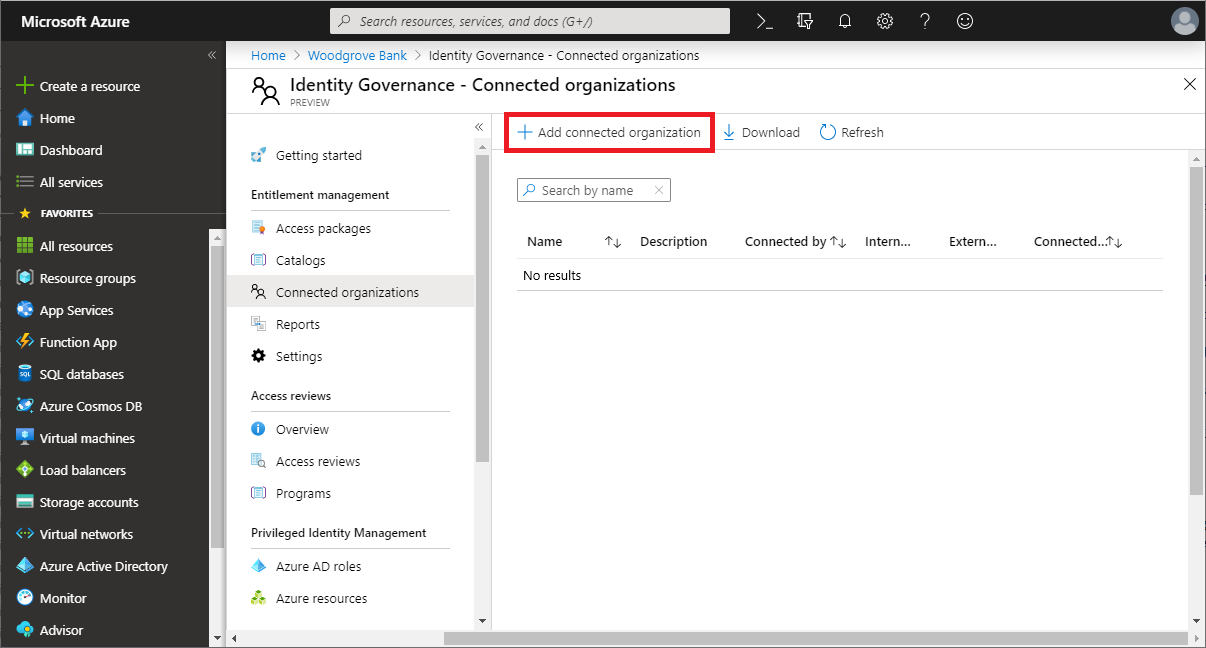Click the Home icon in left sidebar
The width and height of the screenshot is (1206, 648).
point(25,118)
